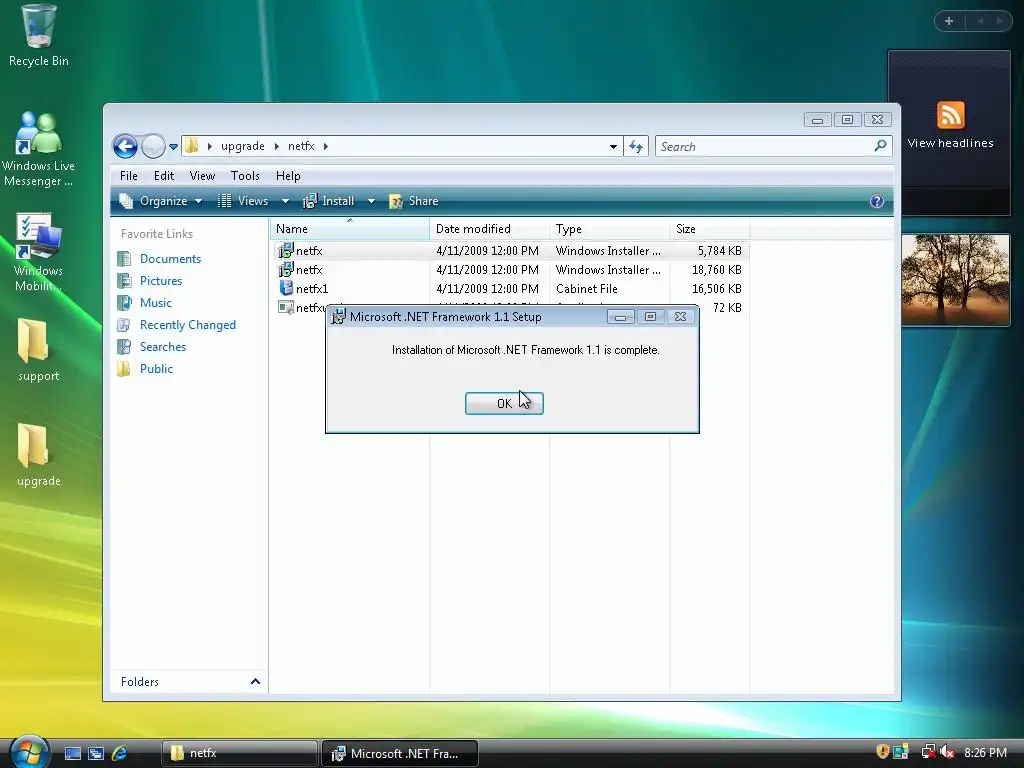The image size is (1024, 768).
Task: Select the upgrade breadcrumb in the address bar
Action: (x=242, y=146)
